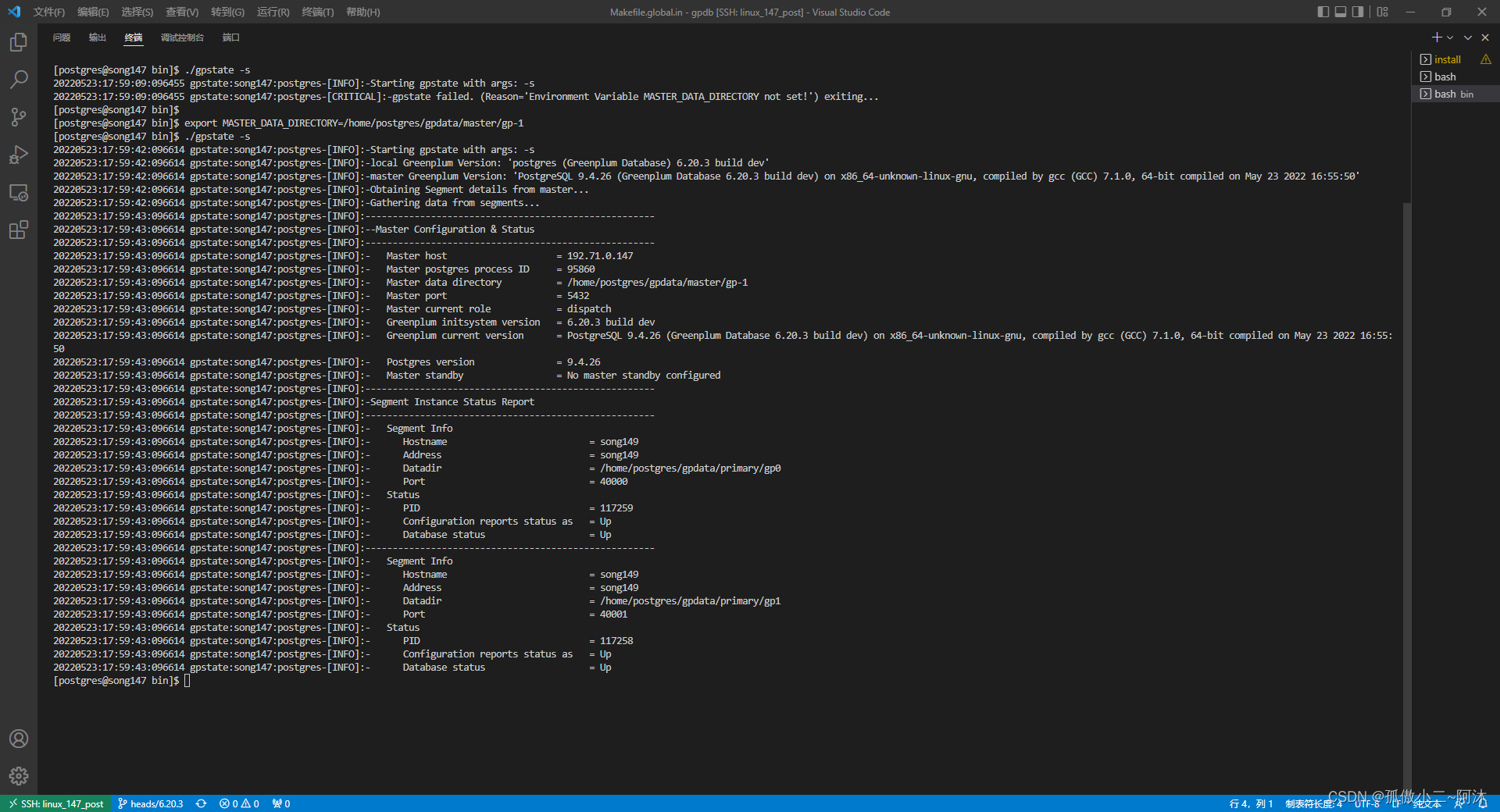Click the PID value 117259
The width and height of the screenshot is (1500, 812).
pos(616,508)
